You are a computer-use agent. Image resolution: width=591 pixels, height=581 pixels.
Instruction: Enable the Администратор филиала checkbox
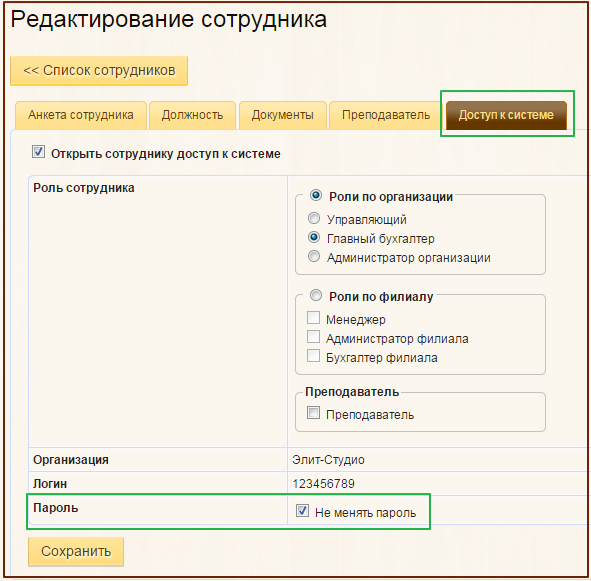(x=313, y=337)
